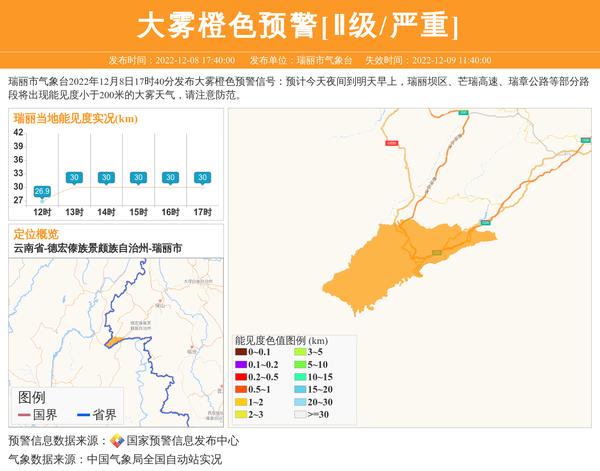Viewport: 600px width, 471px height.
Task: Click the 临沧 city marker on the overview map
Action: pos(192,347)
